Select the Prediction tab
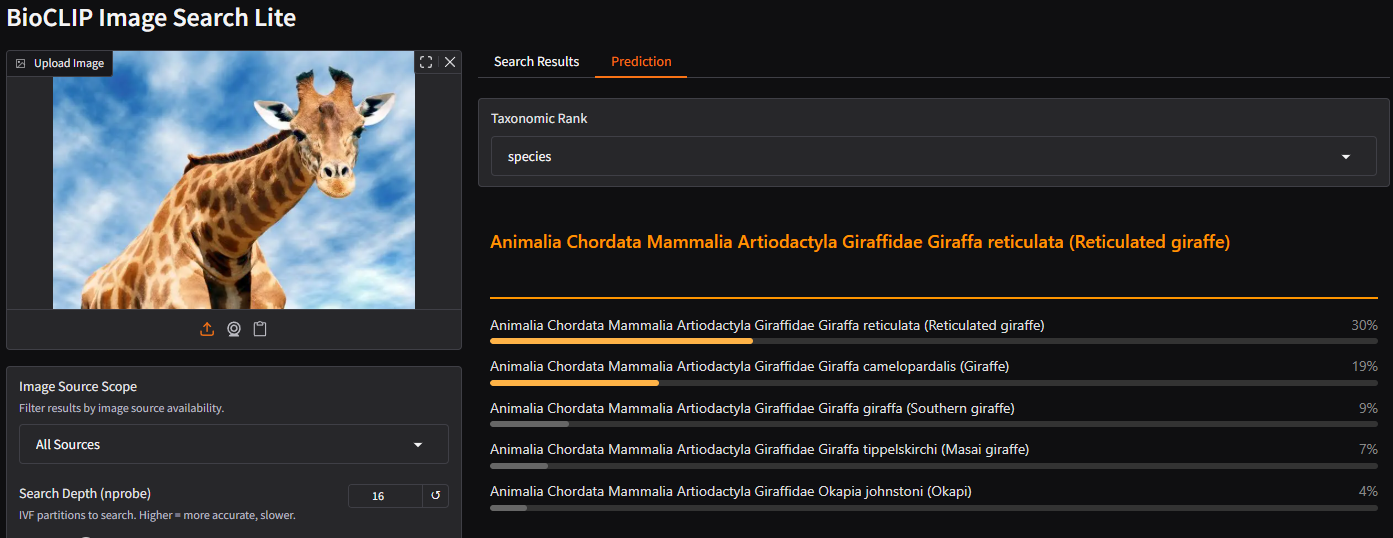This screenshot has width=1393, height=538. 641,62
